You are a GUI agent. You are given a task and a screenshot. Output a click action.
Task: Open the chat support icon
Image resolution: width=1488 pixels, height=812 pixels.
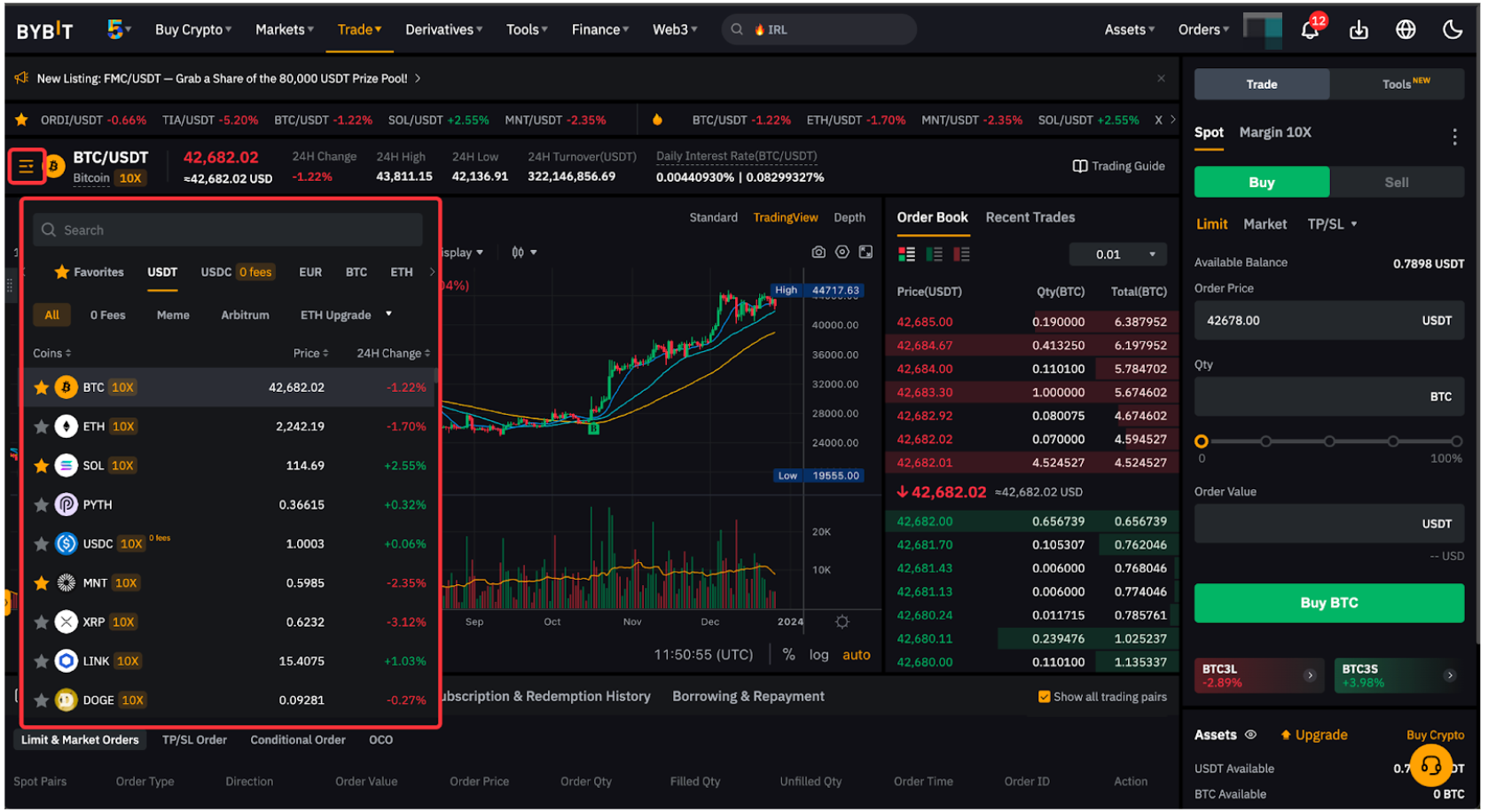tap(1431, 766)
